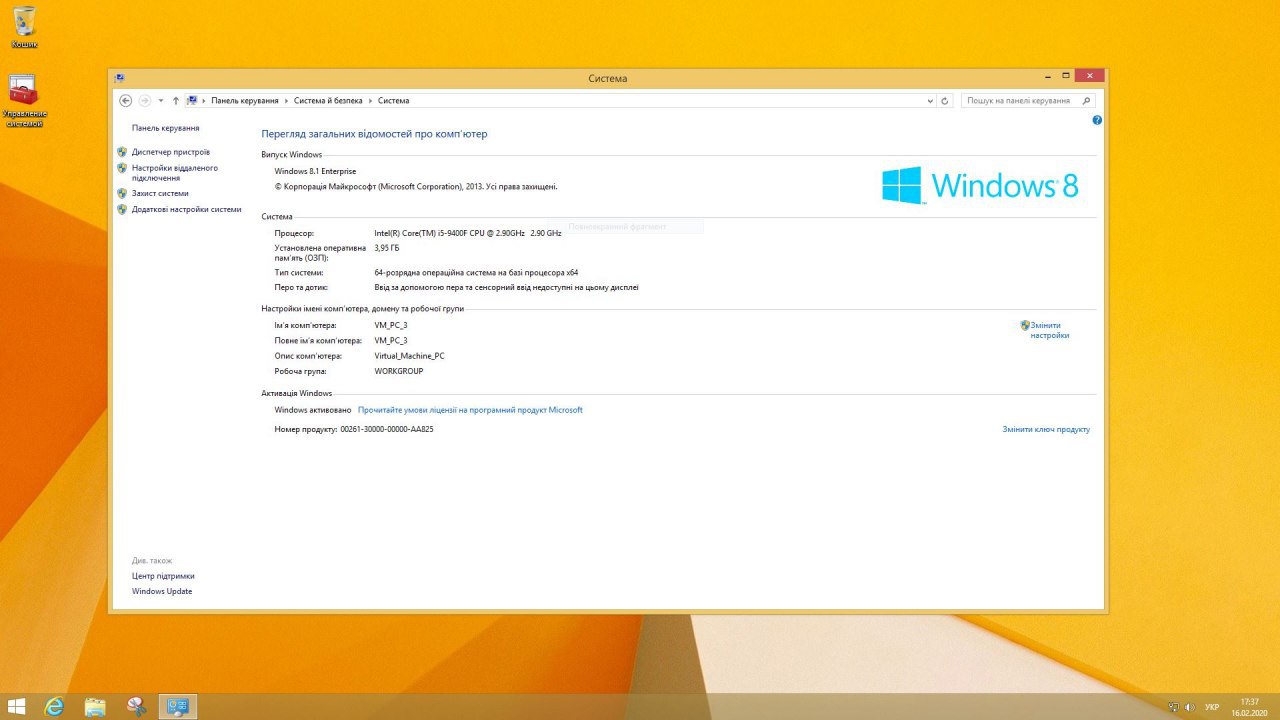This screenshot has height=720, width=1280.
Task: Go up one level with Up arrow
Action: click(x=176, y=100)
